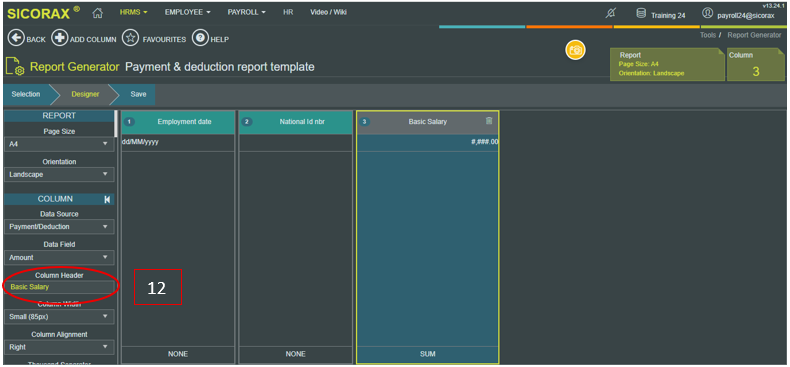Click the Report page size summary card
Screen dimensions: 790x367
(667, 65)
